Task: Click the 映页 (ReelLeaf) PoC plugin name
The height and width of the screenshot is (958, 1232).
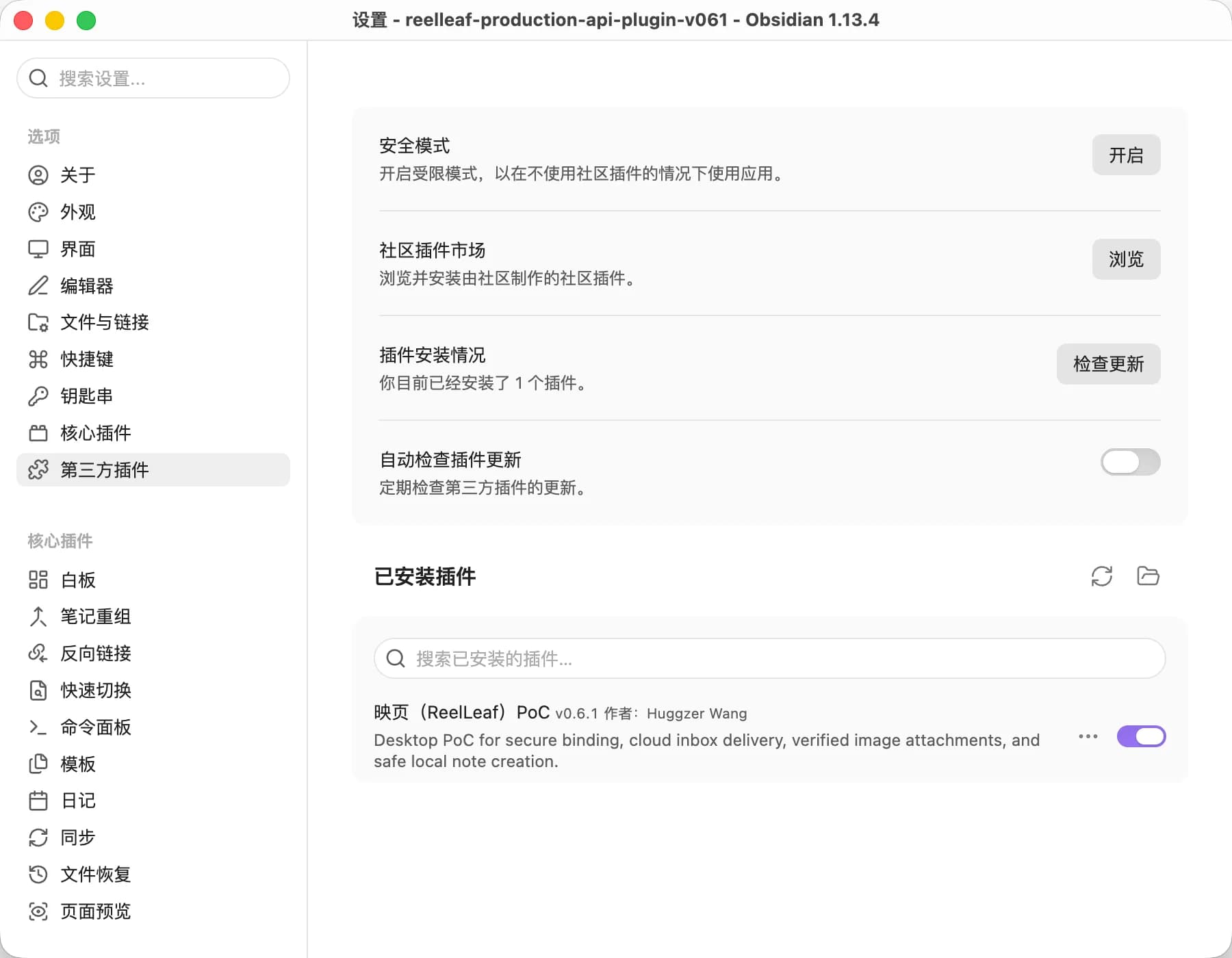Action: (x=462, y=712)
